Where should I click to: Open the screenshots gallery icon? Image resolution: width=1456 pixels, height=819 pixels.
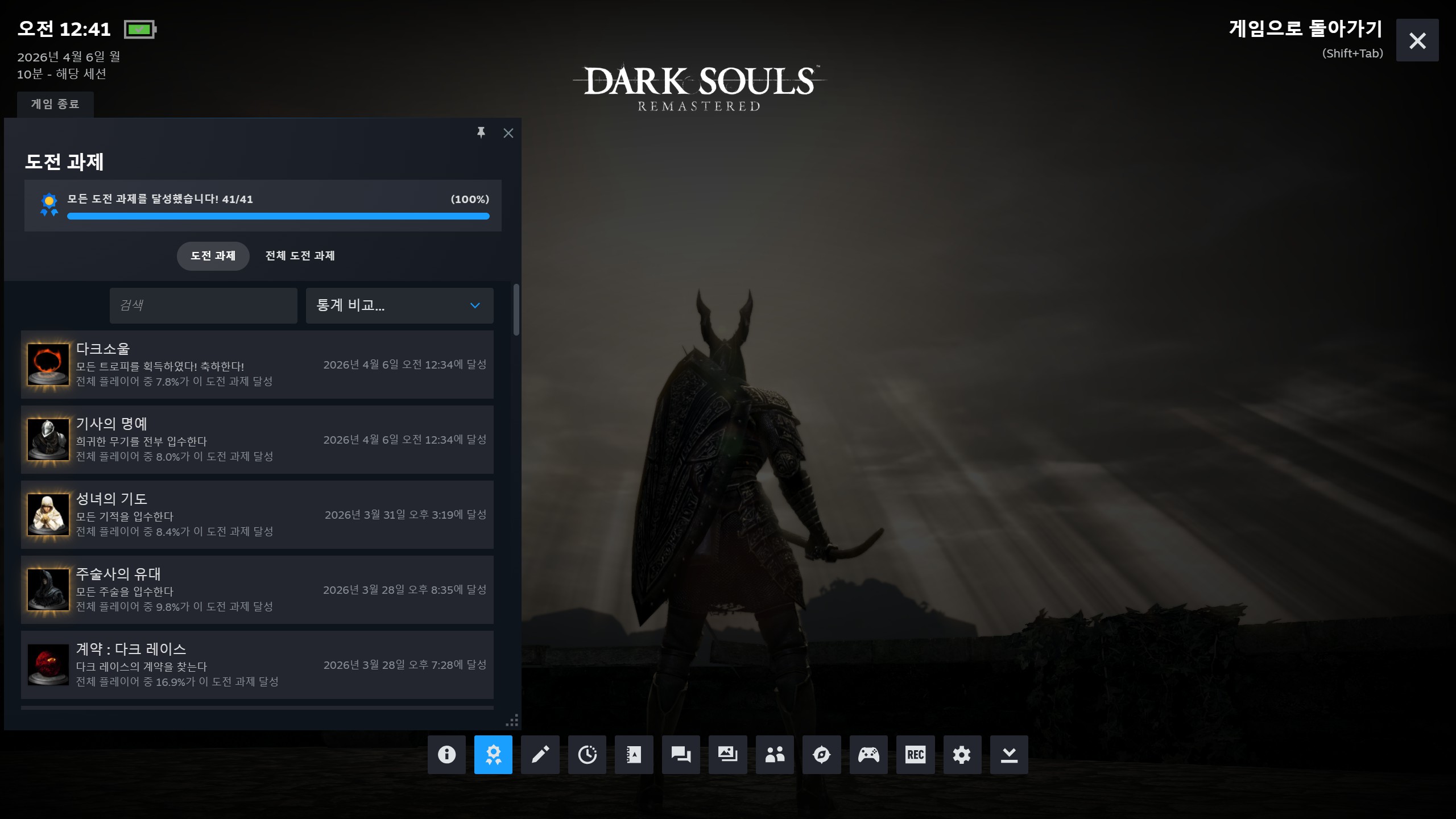pyautogui.click(x=727, y=755)
